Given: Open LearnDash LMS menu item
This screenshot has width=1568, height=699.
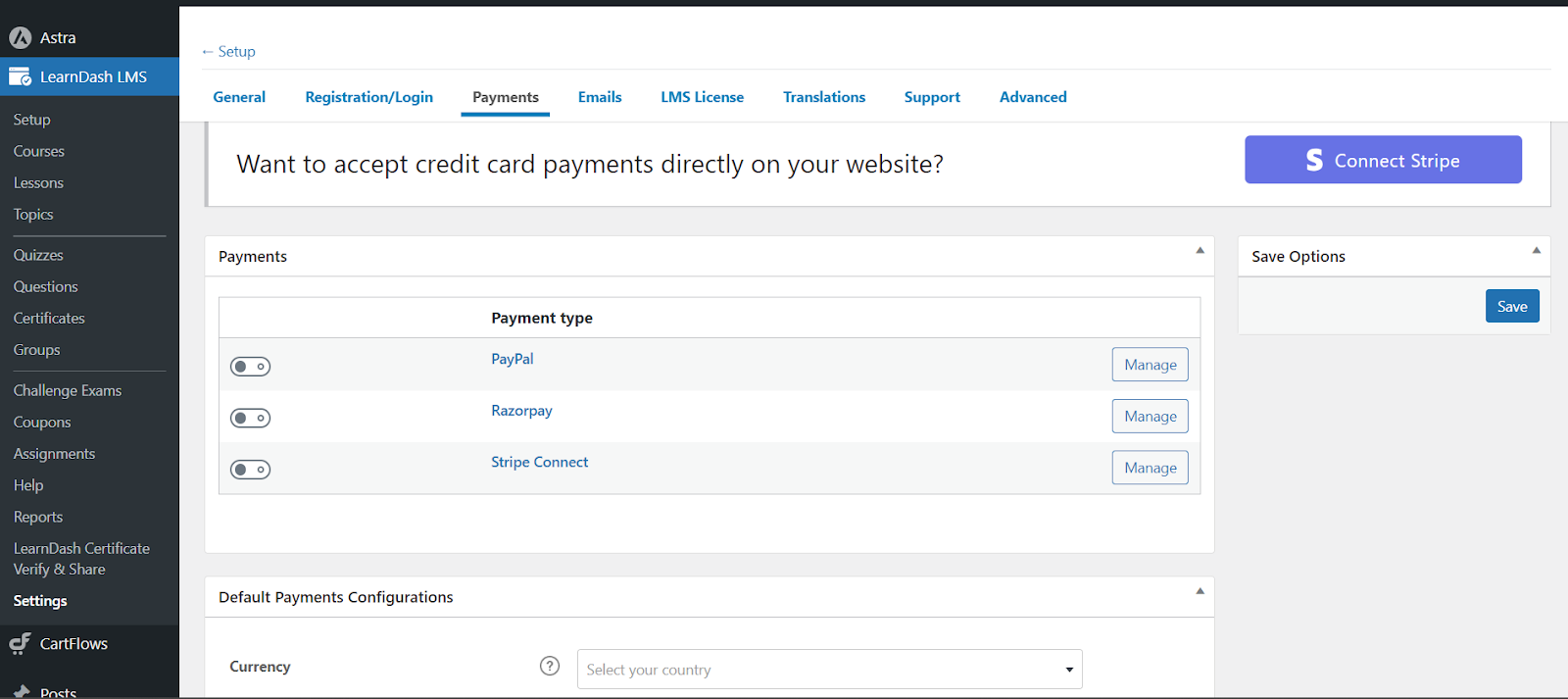Looking at the screenshot, I should pyautogui.click(x=89, y=76).
